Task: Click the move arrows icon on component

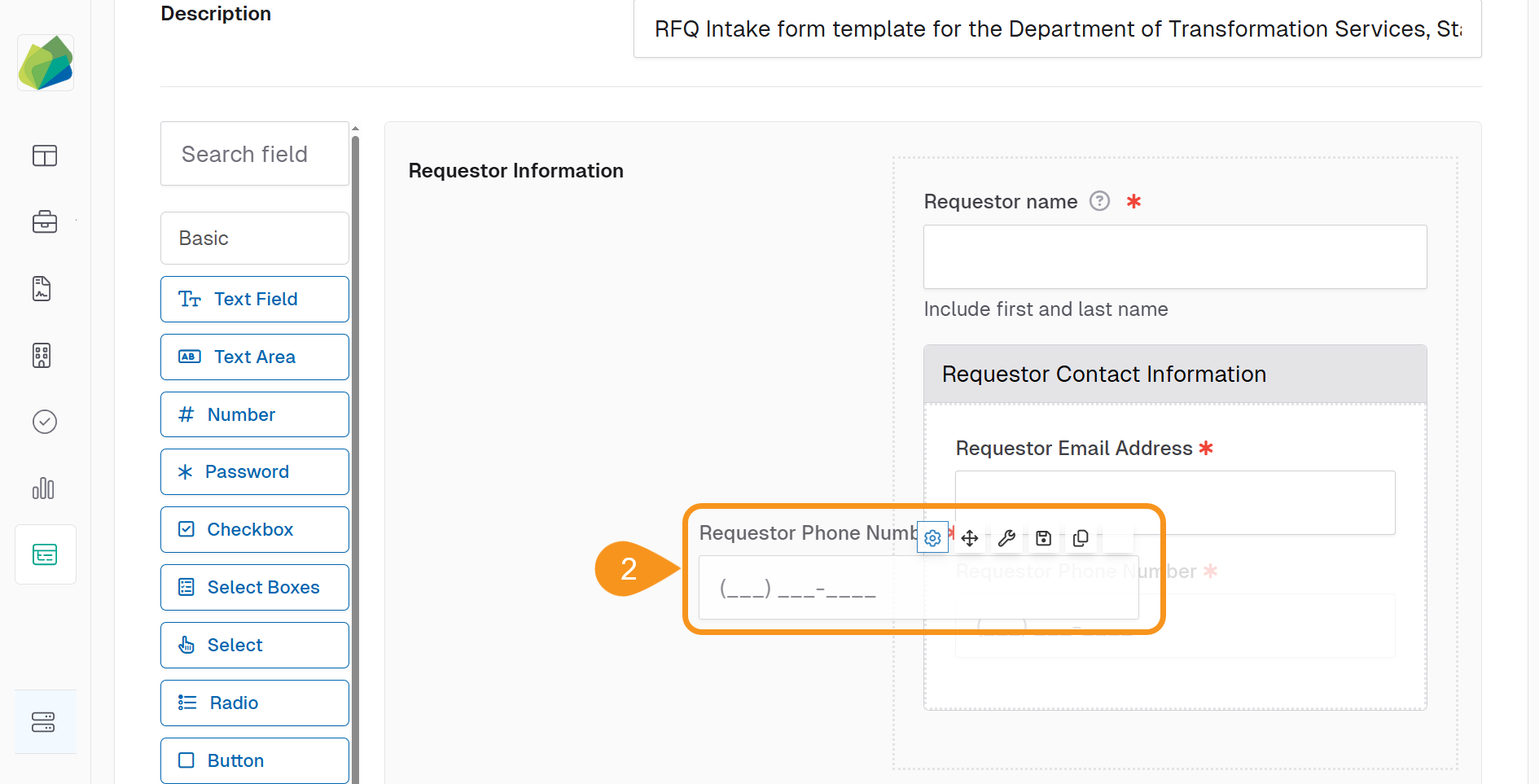Action: pyautogui.click(x=969, y=538)
